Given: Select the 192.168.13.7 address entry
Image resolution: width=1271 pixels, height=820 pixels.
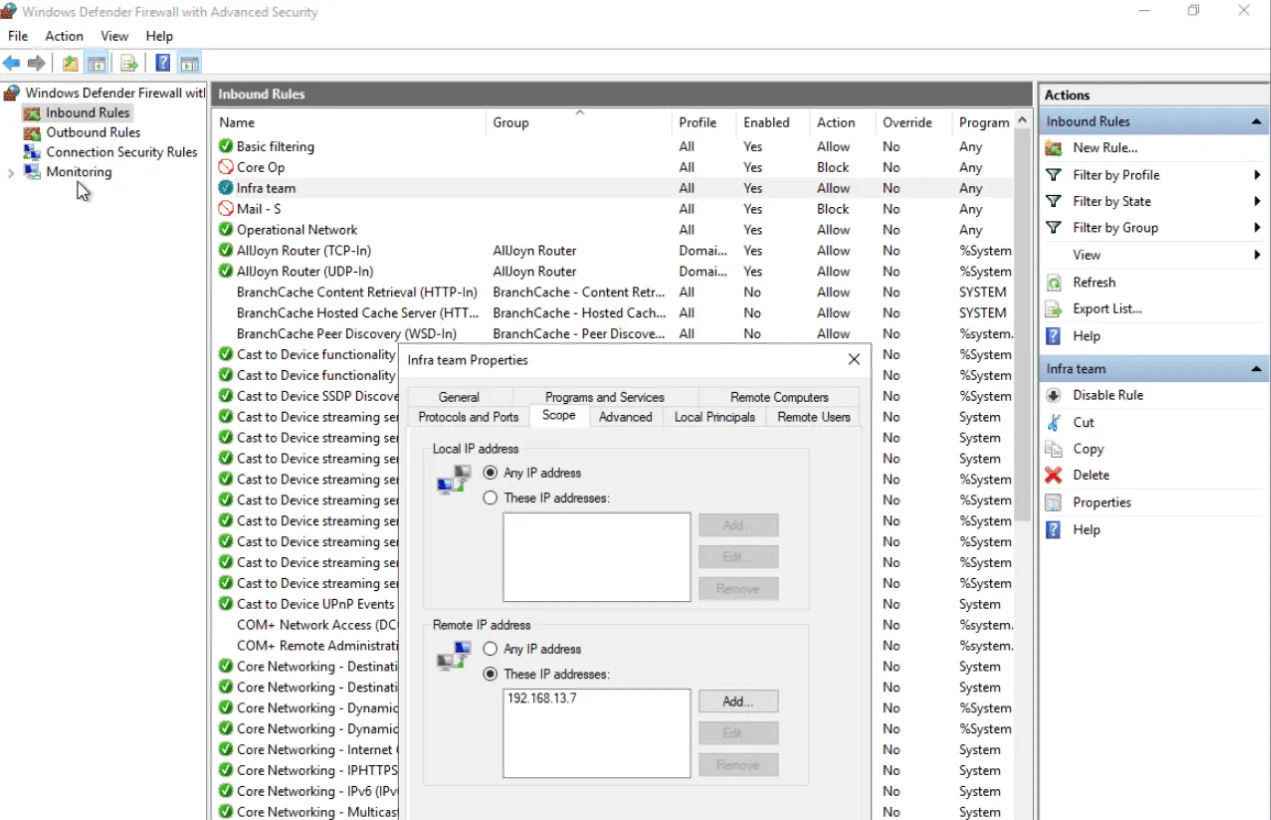Looking at the screenshot, I should click(x=541, y=698).
